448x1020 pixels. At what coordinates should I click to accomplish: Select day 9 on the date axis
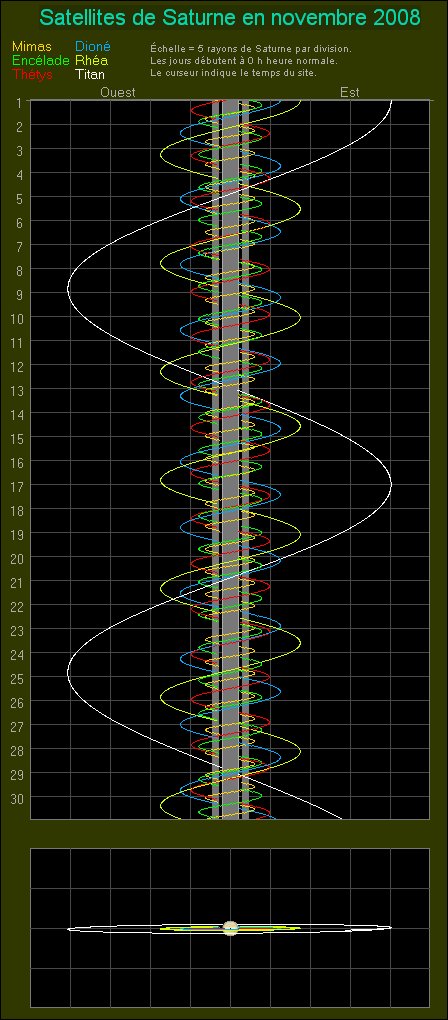19,294
